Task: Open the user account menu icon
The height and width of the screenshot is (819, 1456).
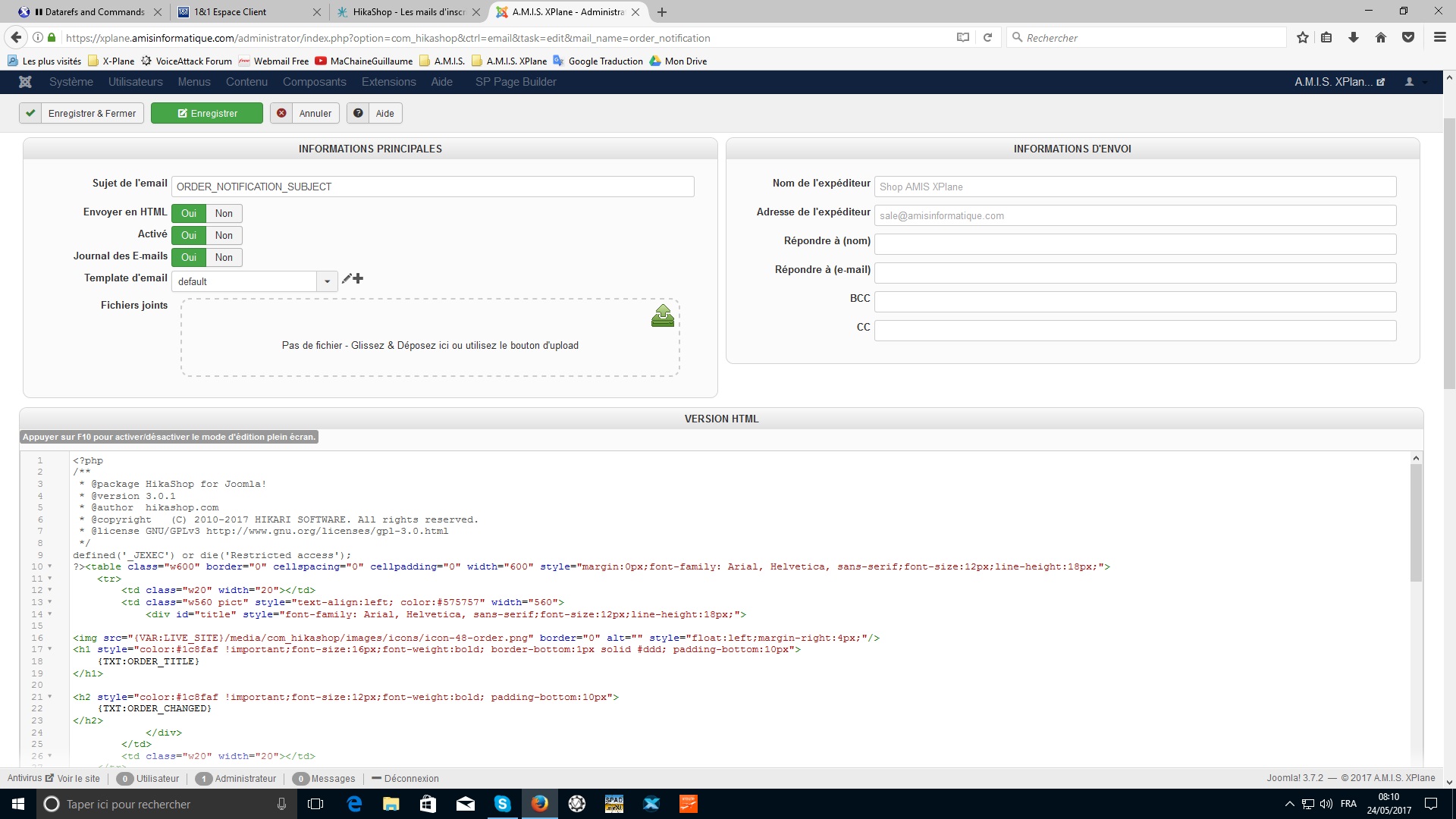Action: 1409,82
